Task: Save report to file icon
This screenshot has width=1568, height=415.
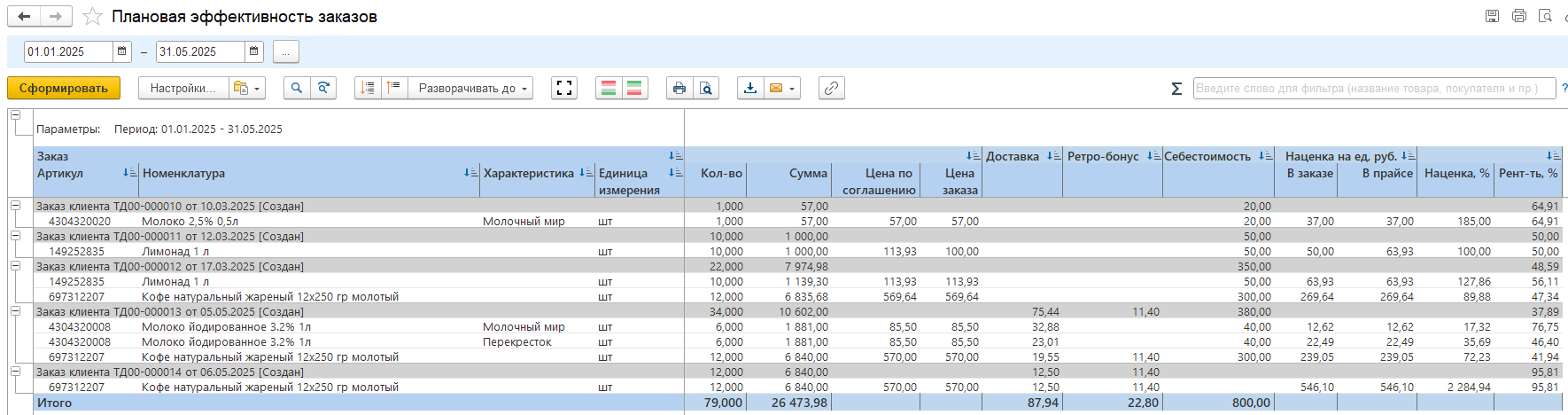Action: 750,88
